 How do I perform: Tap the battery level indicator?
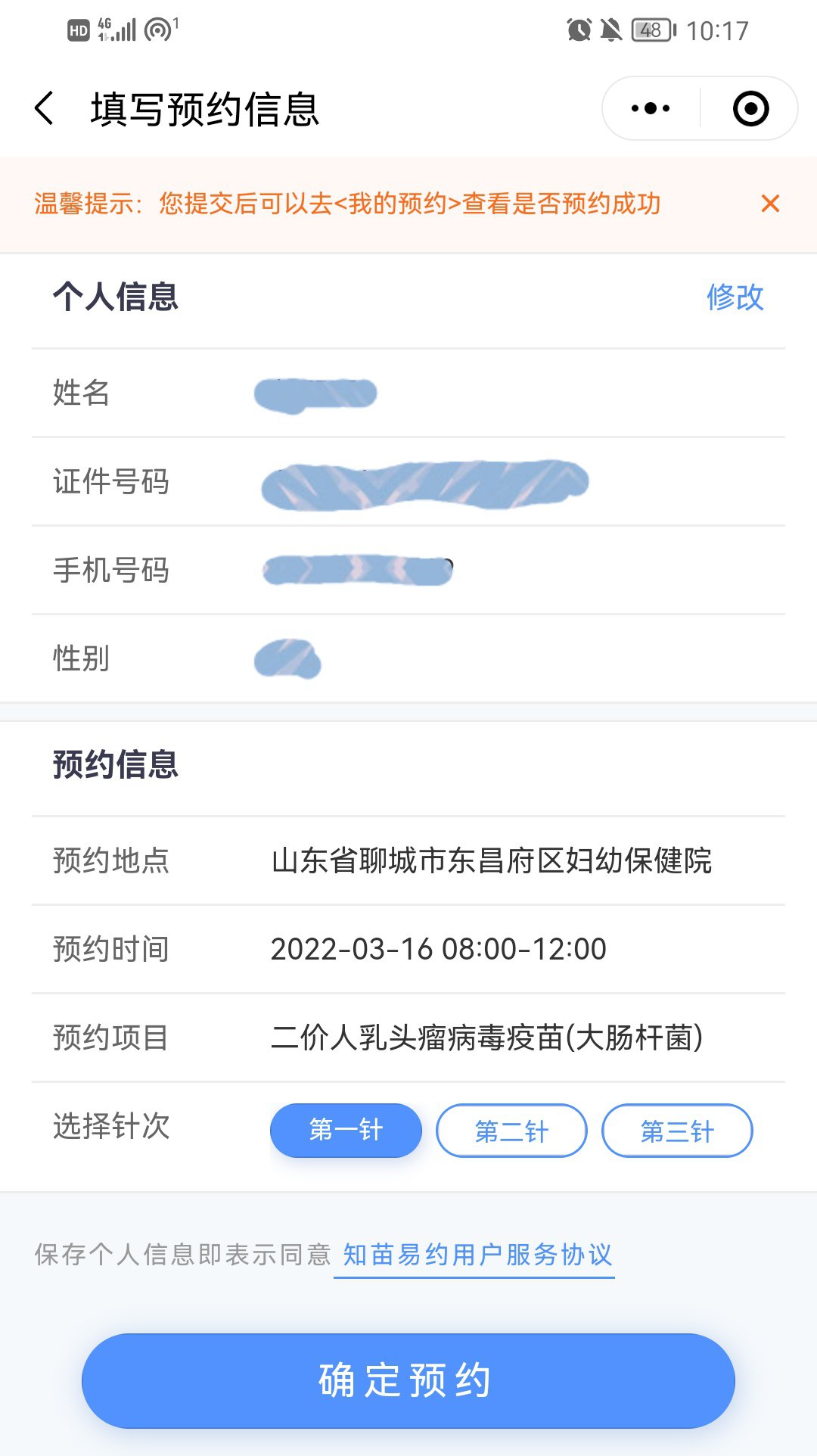653,30
